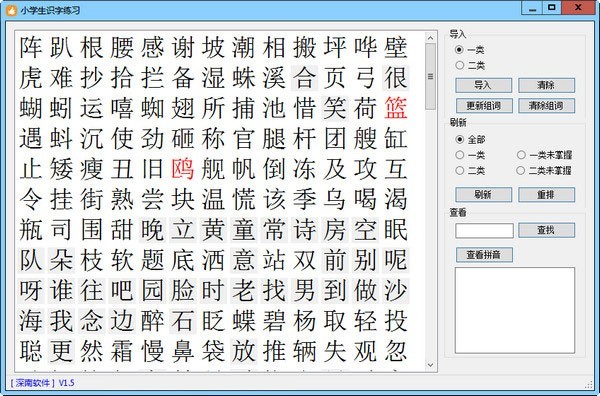600x396 pixels.
Task: Click the red character 鸥
Action: [183, 169]
